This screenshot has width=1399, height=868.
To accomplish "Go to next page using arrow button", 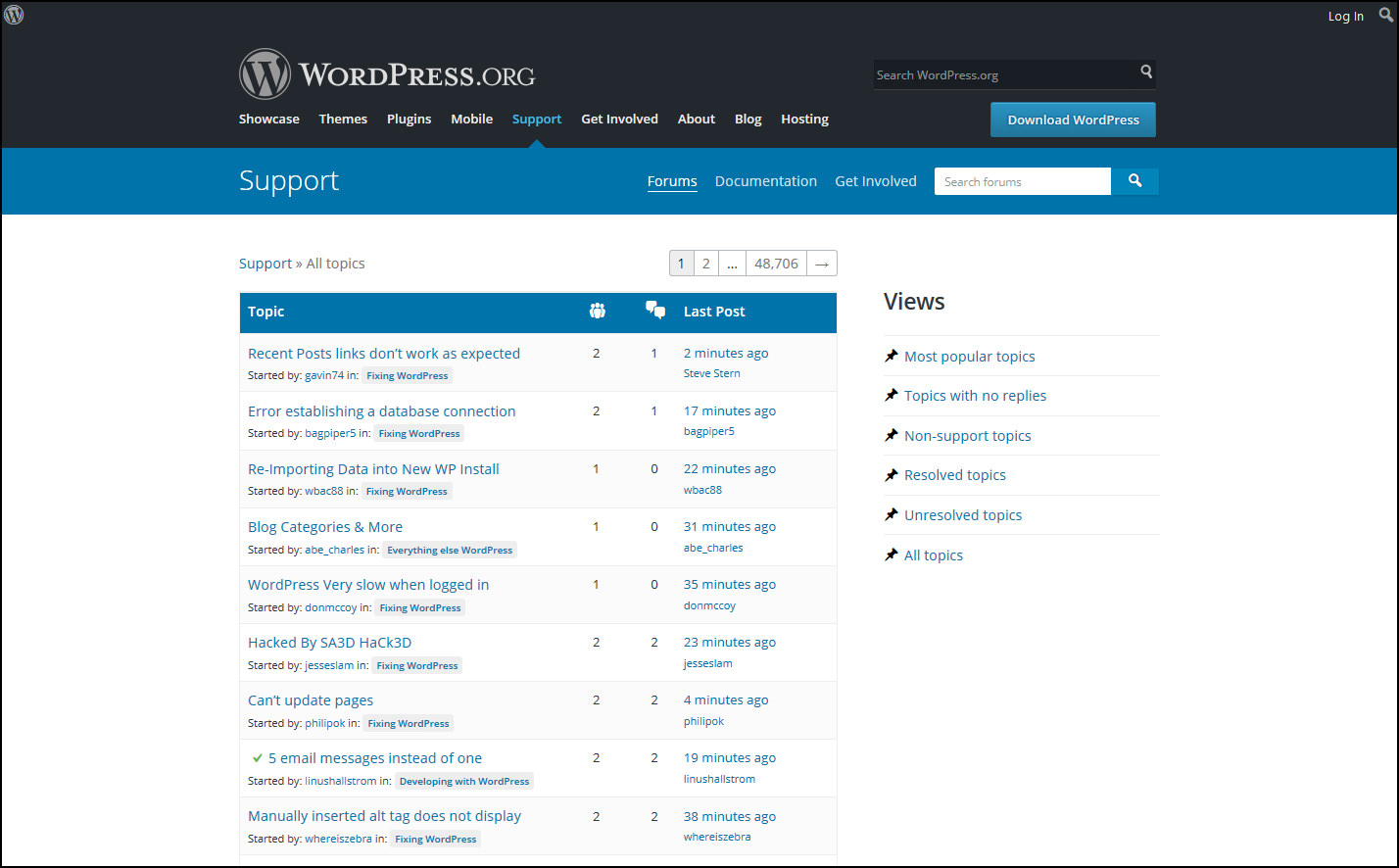I will tap(822, 264).
